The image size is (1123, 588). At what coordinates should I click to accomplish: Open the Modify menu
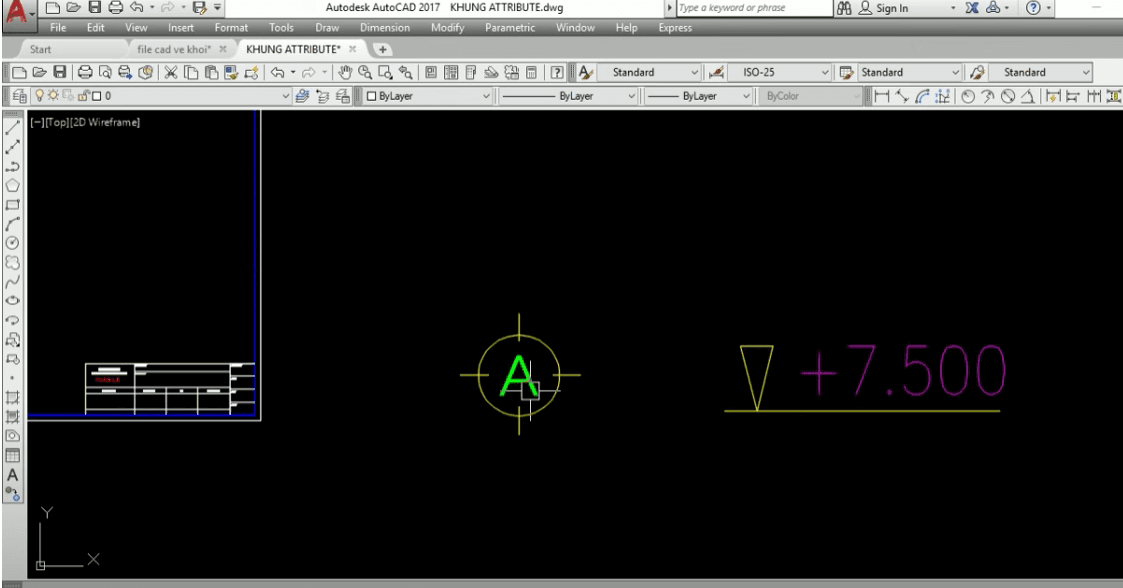coord(448,28)
